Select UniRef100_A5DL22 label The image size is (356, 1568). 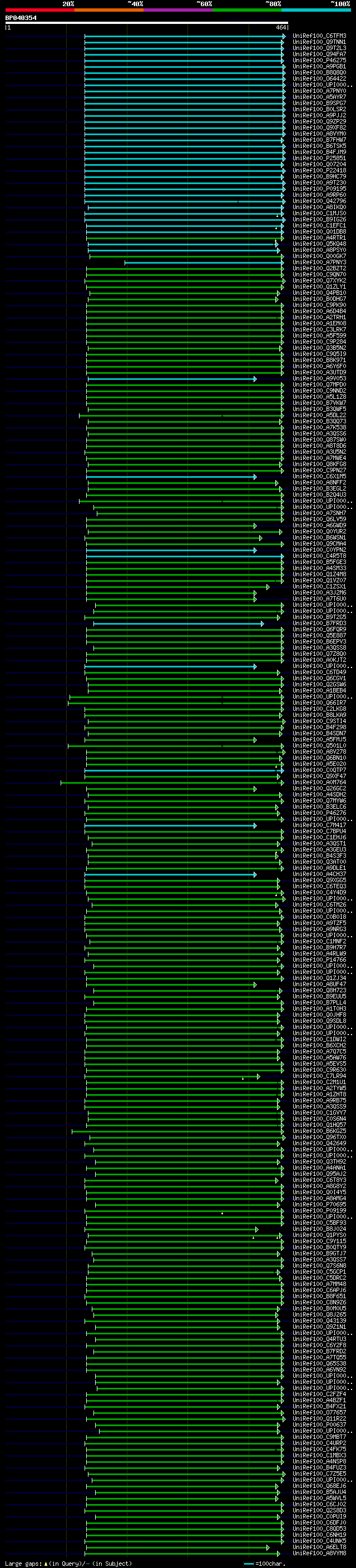pyautogui.click(x=319, y=415)
